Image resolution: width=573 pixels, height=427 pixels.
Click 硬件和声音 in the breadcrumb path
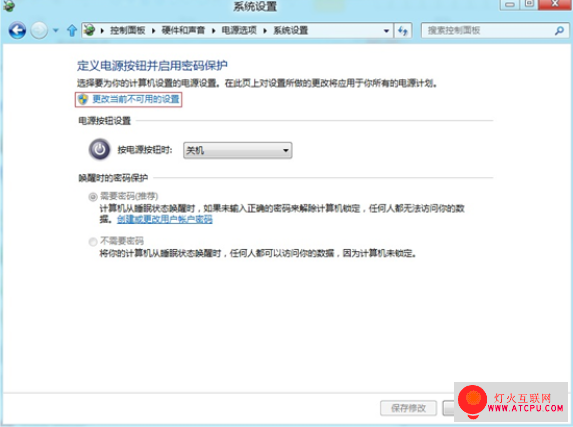(x=183, y=30)
